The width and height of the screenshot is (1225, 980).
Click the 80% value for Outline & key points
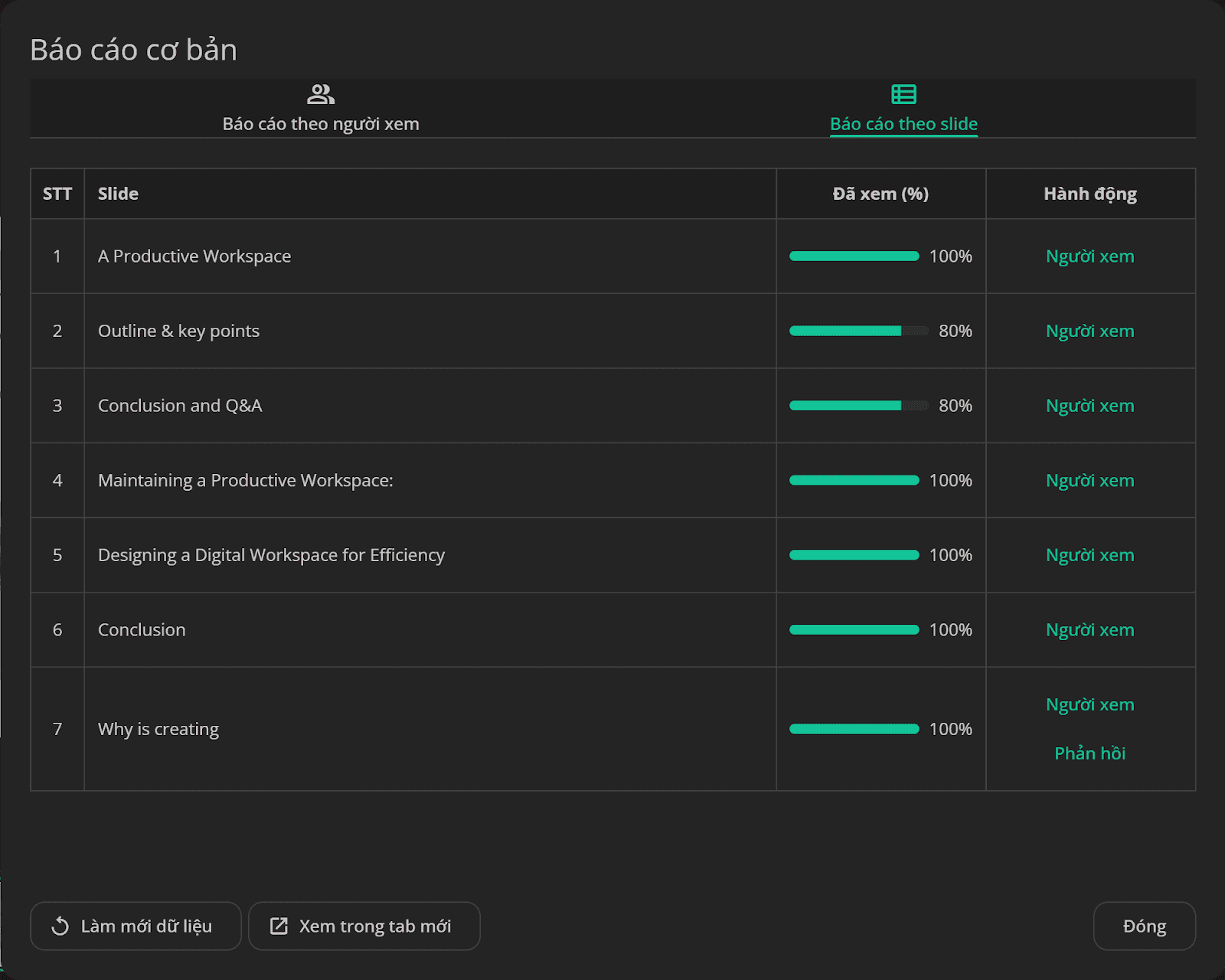coord(955,331)
